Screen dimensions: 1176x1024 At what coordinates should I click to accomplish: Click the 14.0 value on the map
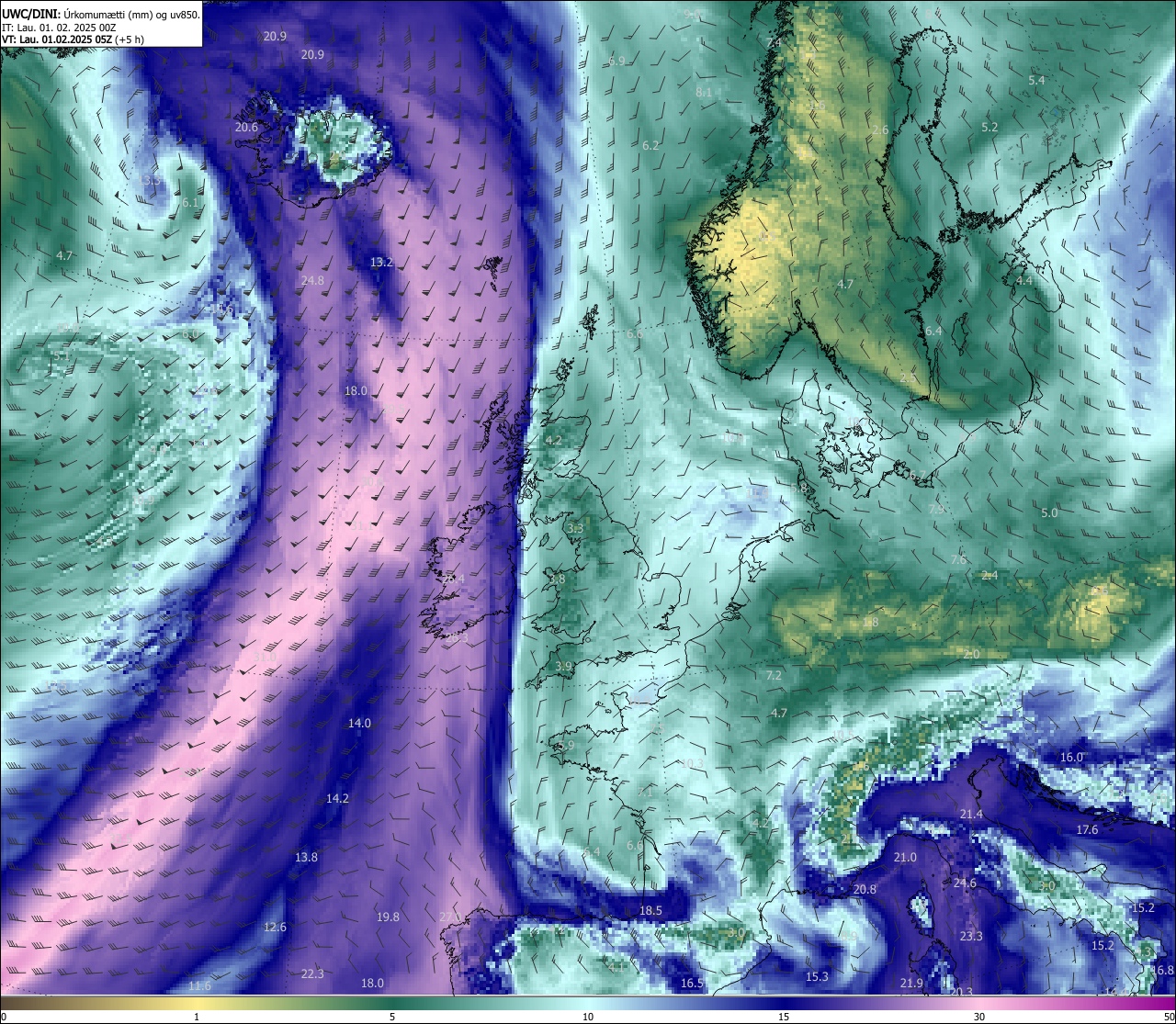(359, 724)
